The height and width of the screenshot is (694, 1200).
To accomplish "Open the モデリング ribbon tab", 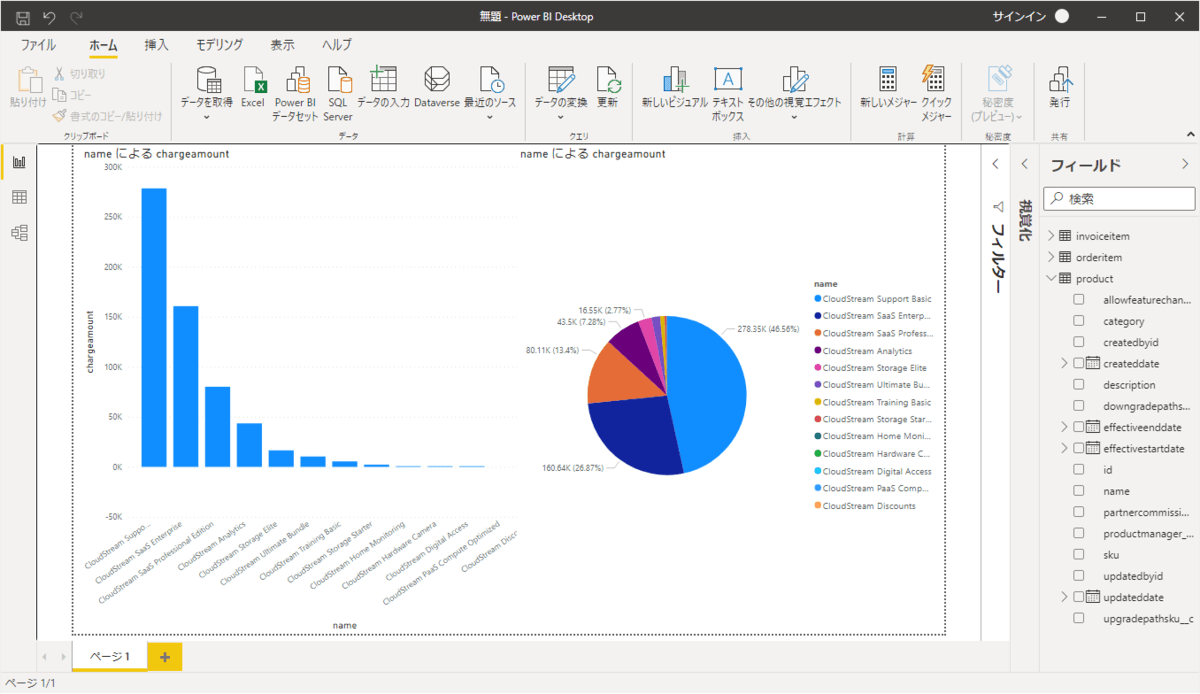I will click(218, 45).
